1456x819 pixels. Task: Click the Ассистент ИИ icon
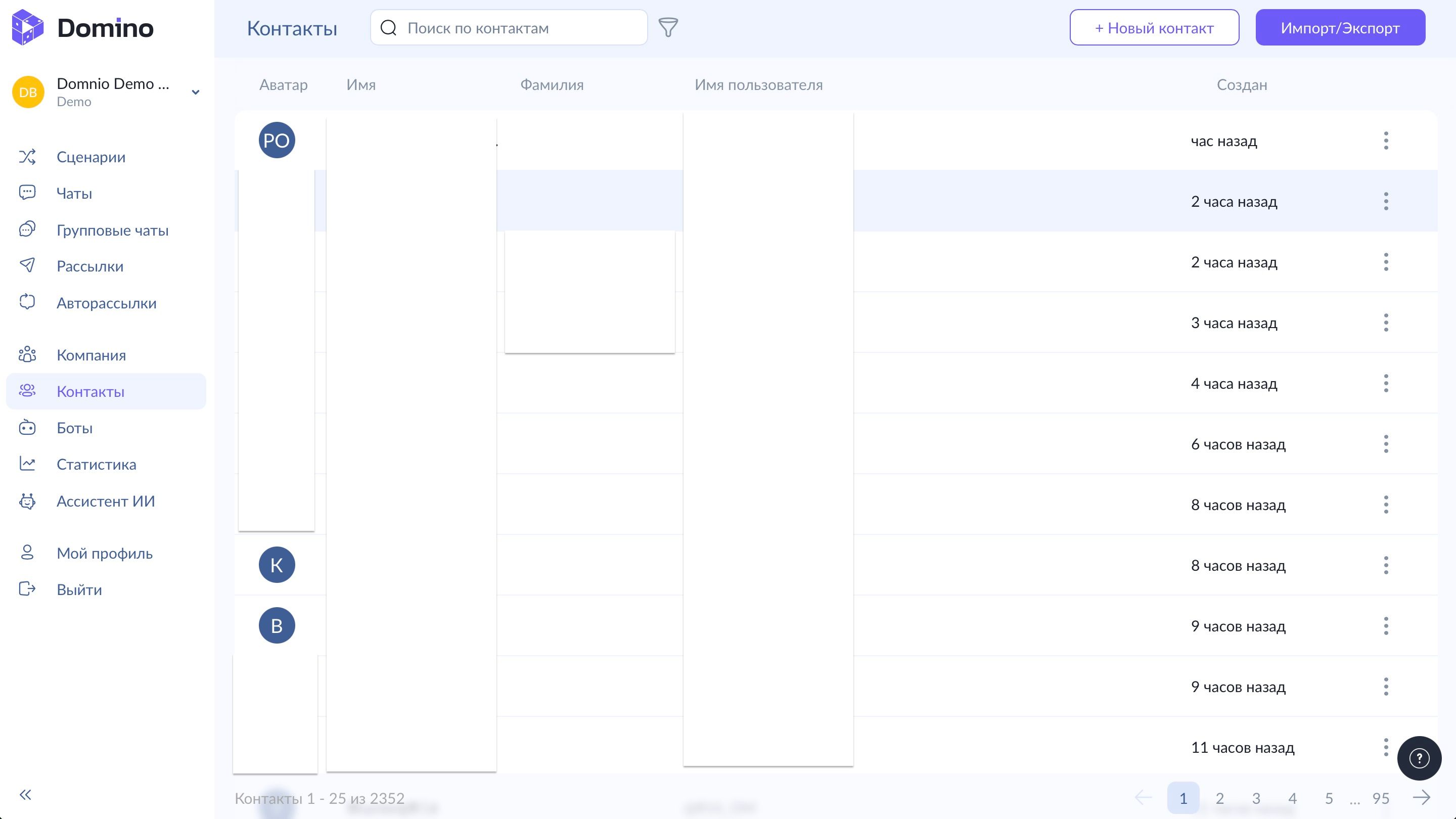[27, 502]
